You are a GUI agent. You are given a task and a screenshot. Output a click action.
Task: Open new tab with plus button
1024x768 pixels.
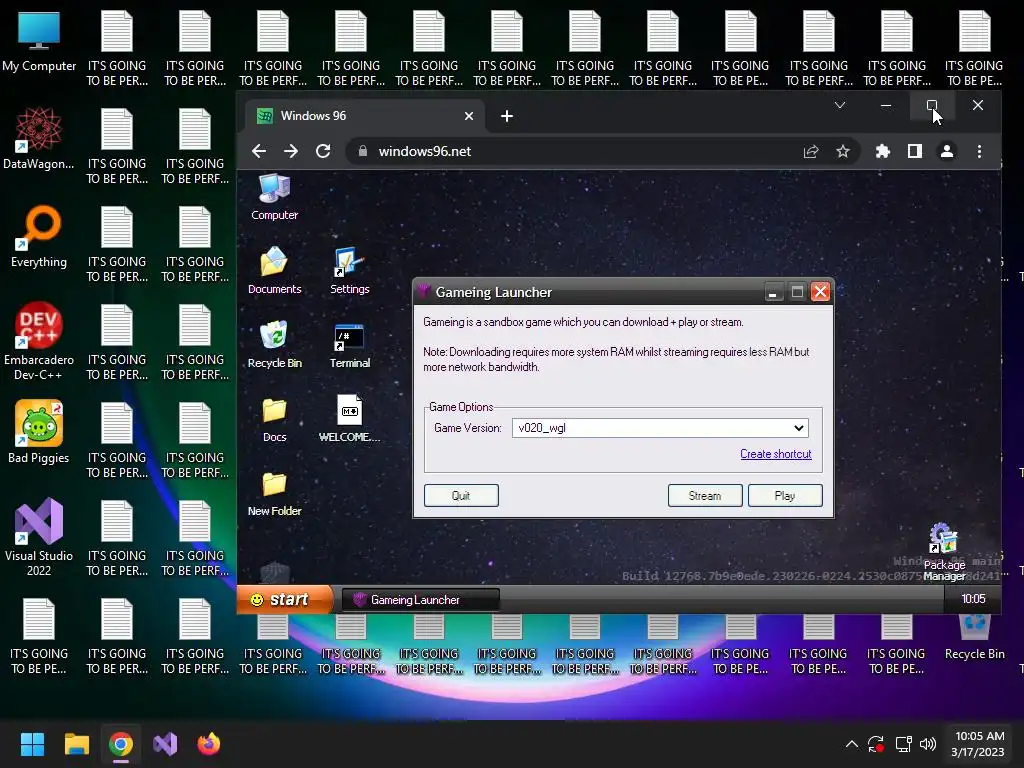(x=507, y=116)
